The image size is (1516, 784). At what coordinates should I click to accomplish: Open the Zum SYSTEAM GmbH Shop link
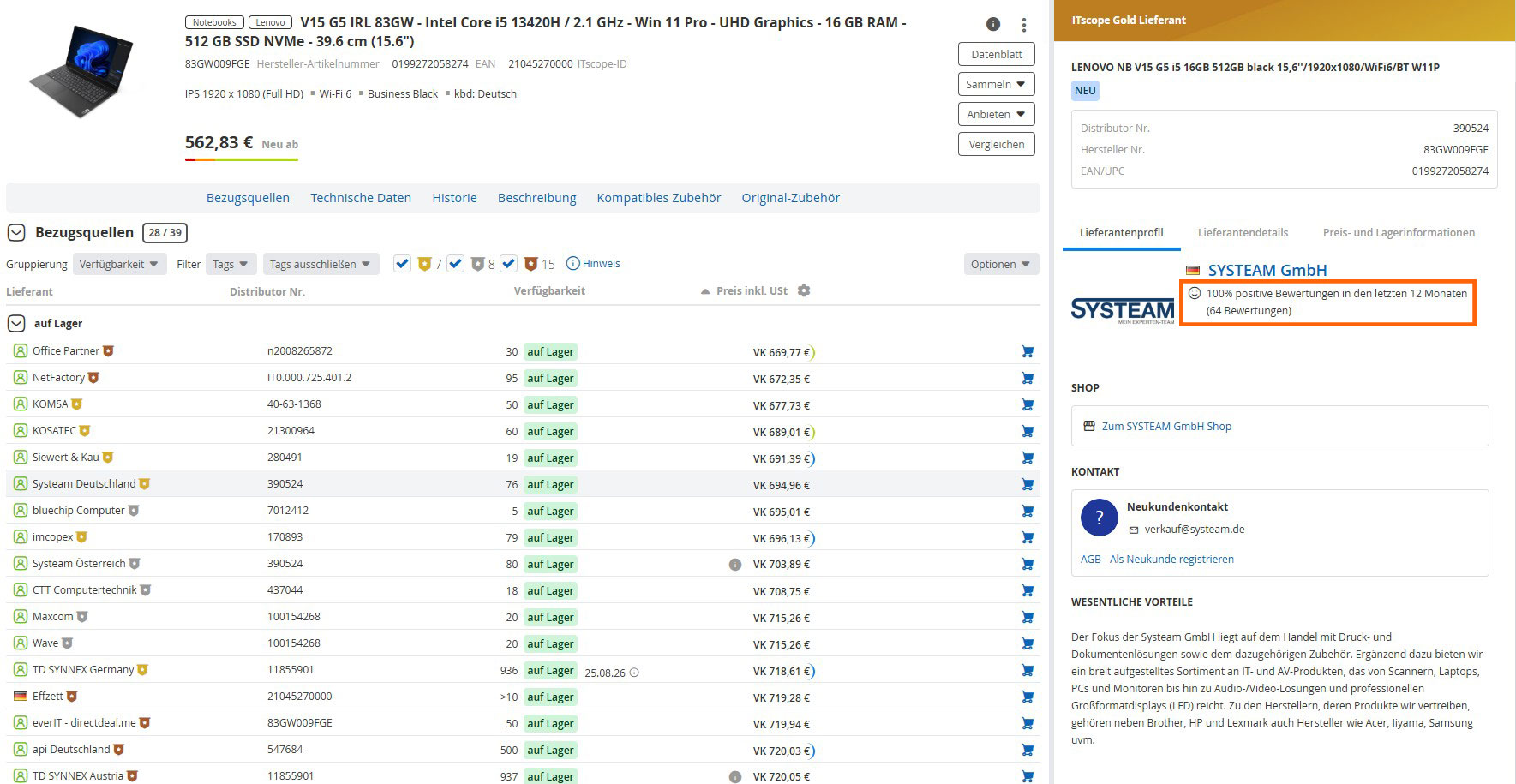click(1166, 426)
